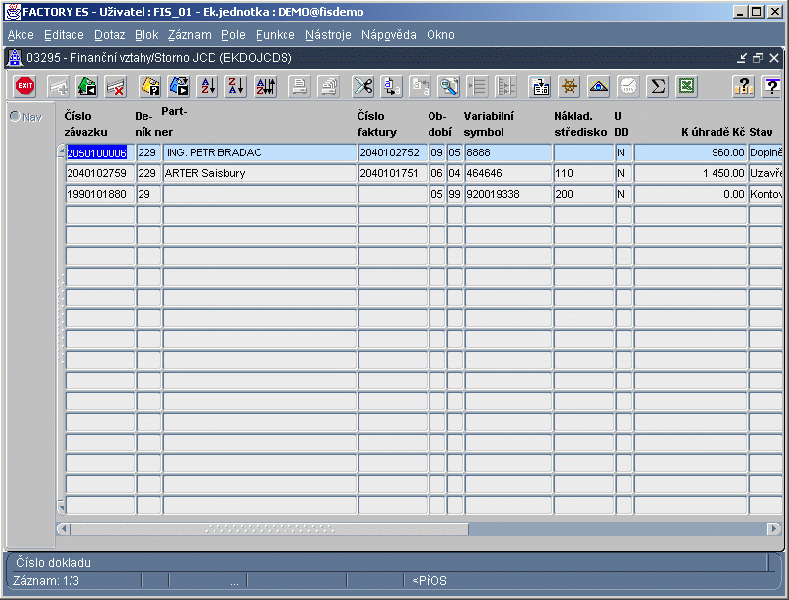
Task: Click the highlighted Číslo závazku field in first row
Action: 100,153
